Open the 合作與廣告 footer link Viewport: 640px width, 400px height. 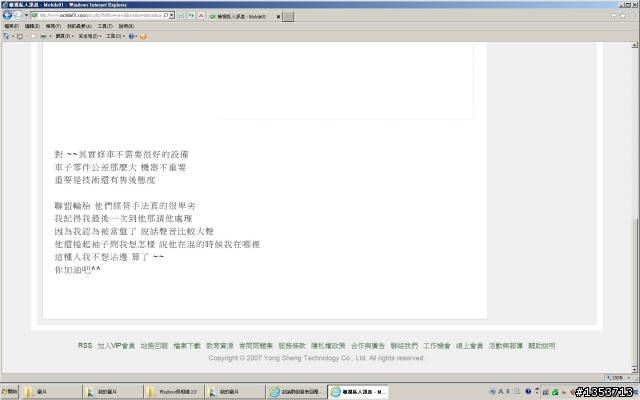368,346
